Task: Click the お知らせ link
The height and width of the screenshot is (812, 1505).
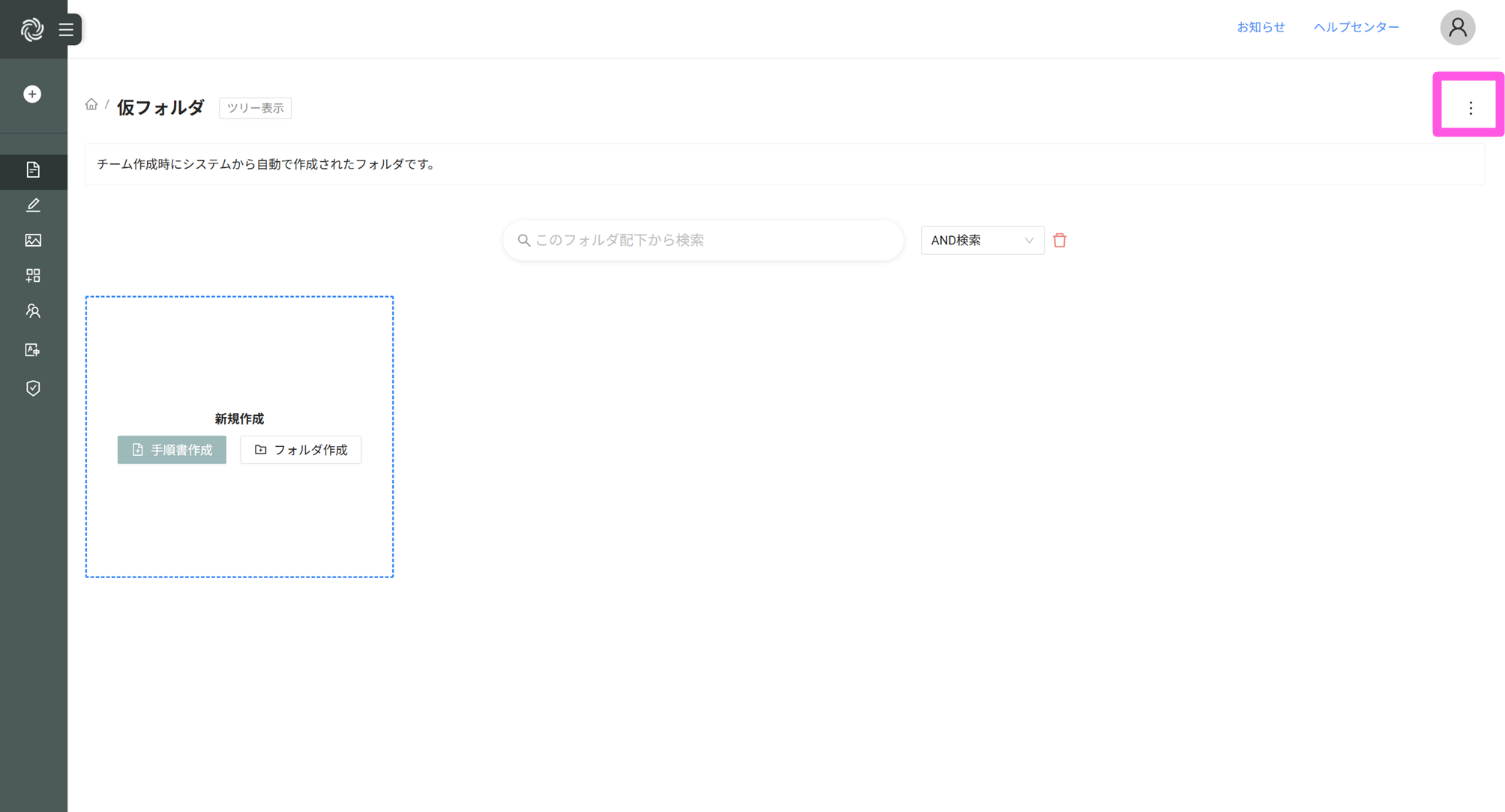Action: [x=1261, y=27]
